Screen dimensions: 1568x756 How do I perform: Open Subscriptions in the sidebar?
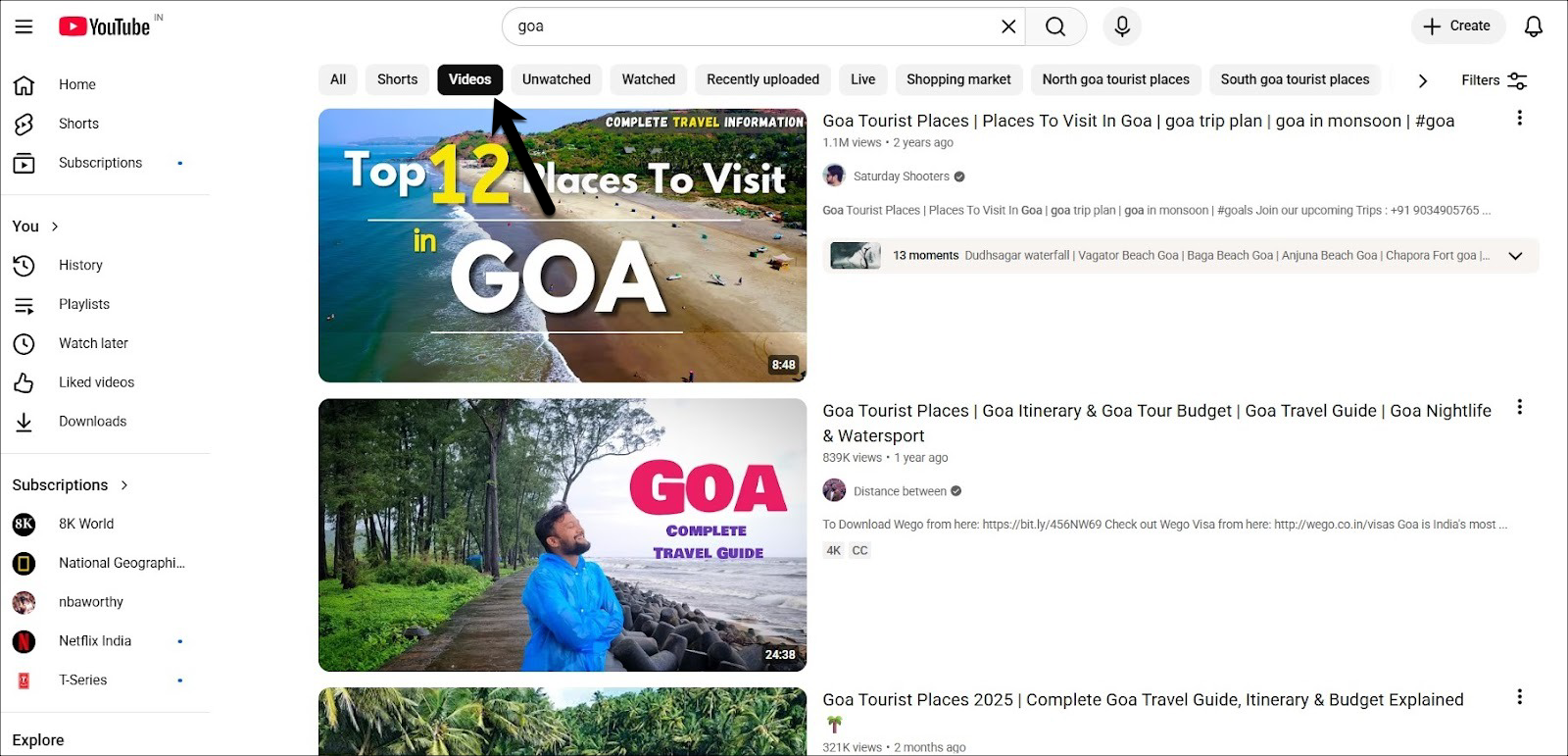click(x=98, y=163)
